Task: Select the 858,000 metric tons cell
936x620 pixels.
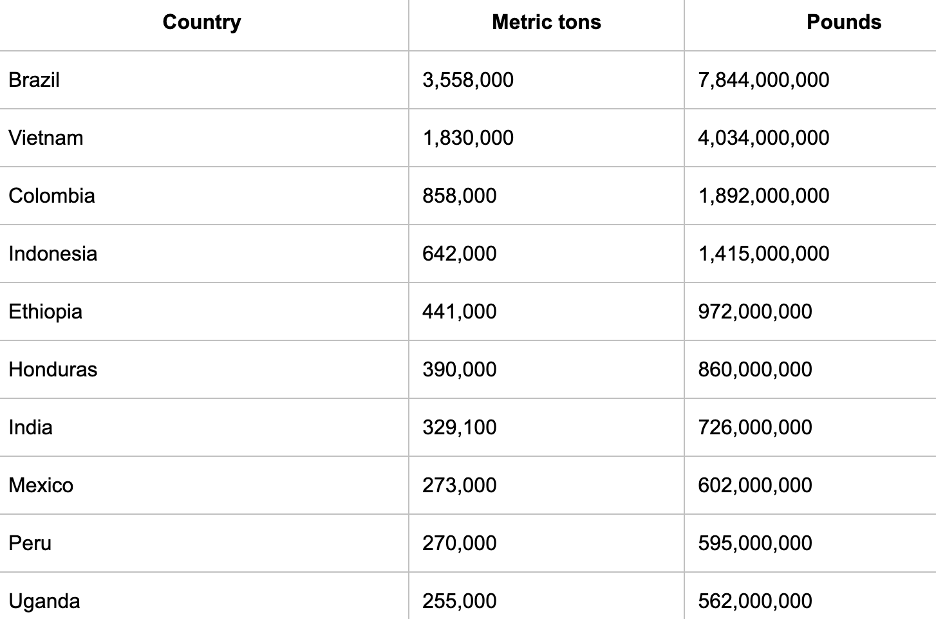Action: [460, 196]
